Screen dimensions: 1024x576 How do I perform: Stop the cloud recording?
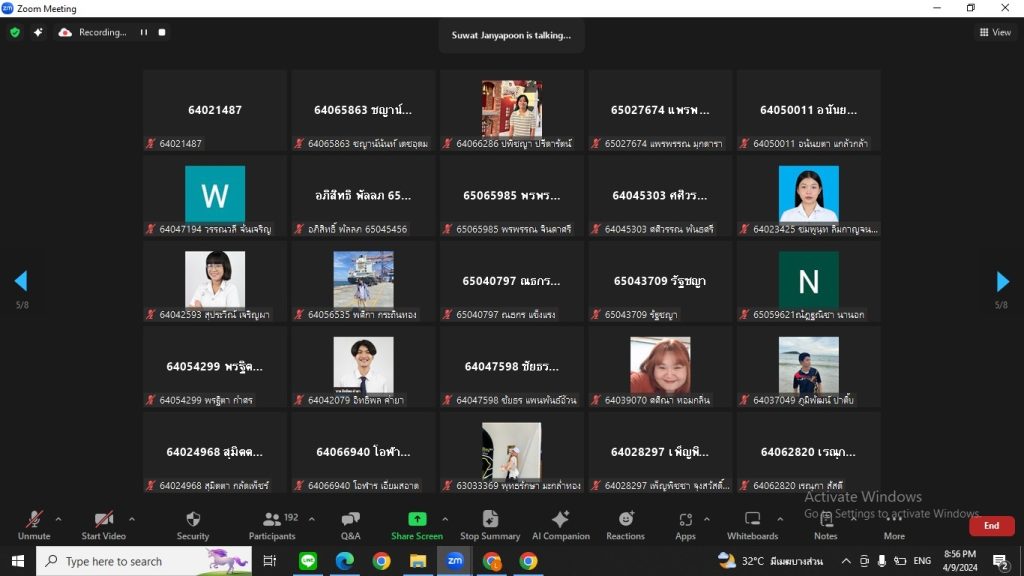[x=162, y=32]
